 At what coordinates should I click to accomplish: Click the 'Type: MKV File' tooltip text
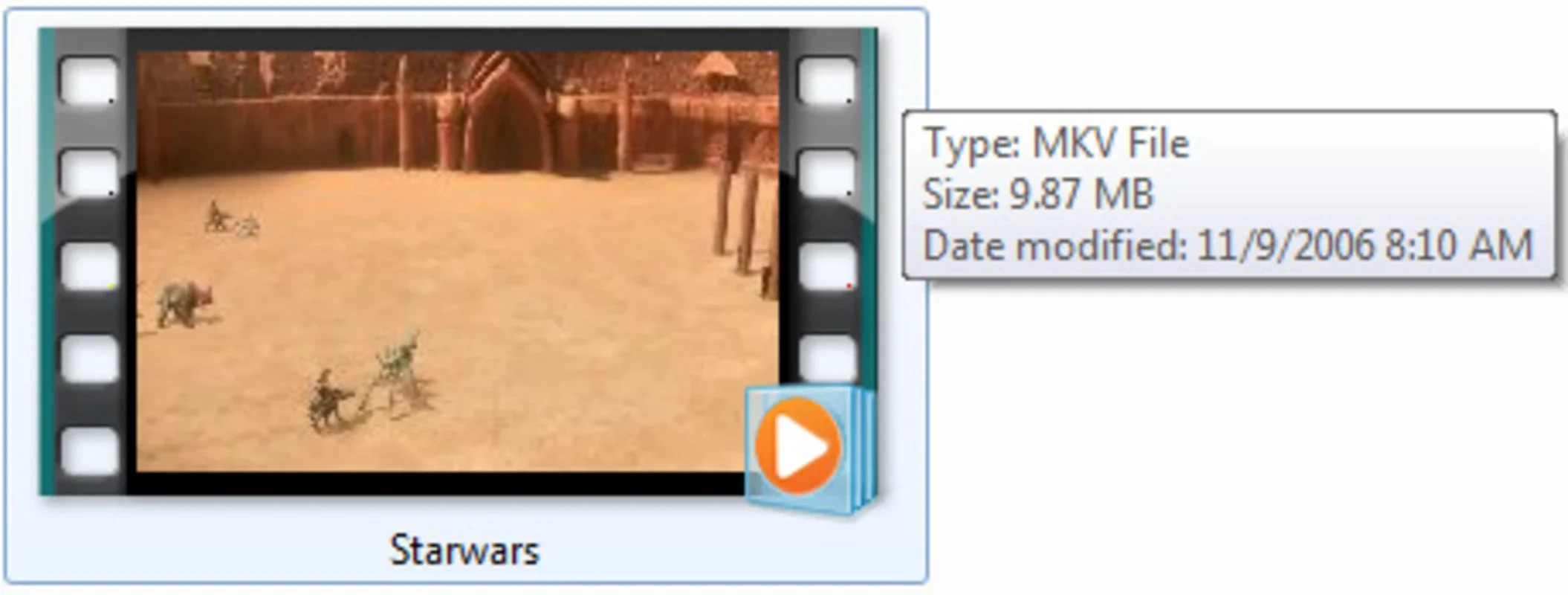pyautogui.click(x=1055, y=144)
